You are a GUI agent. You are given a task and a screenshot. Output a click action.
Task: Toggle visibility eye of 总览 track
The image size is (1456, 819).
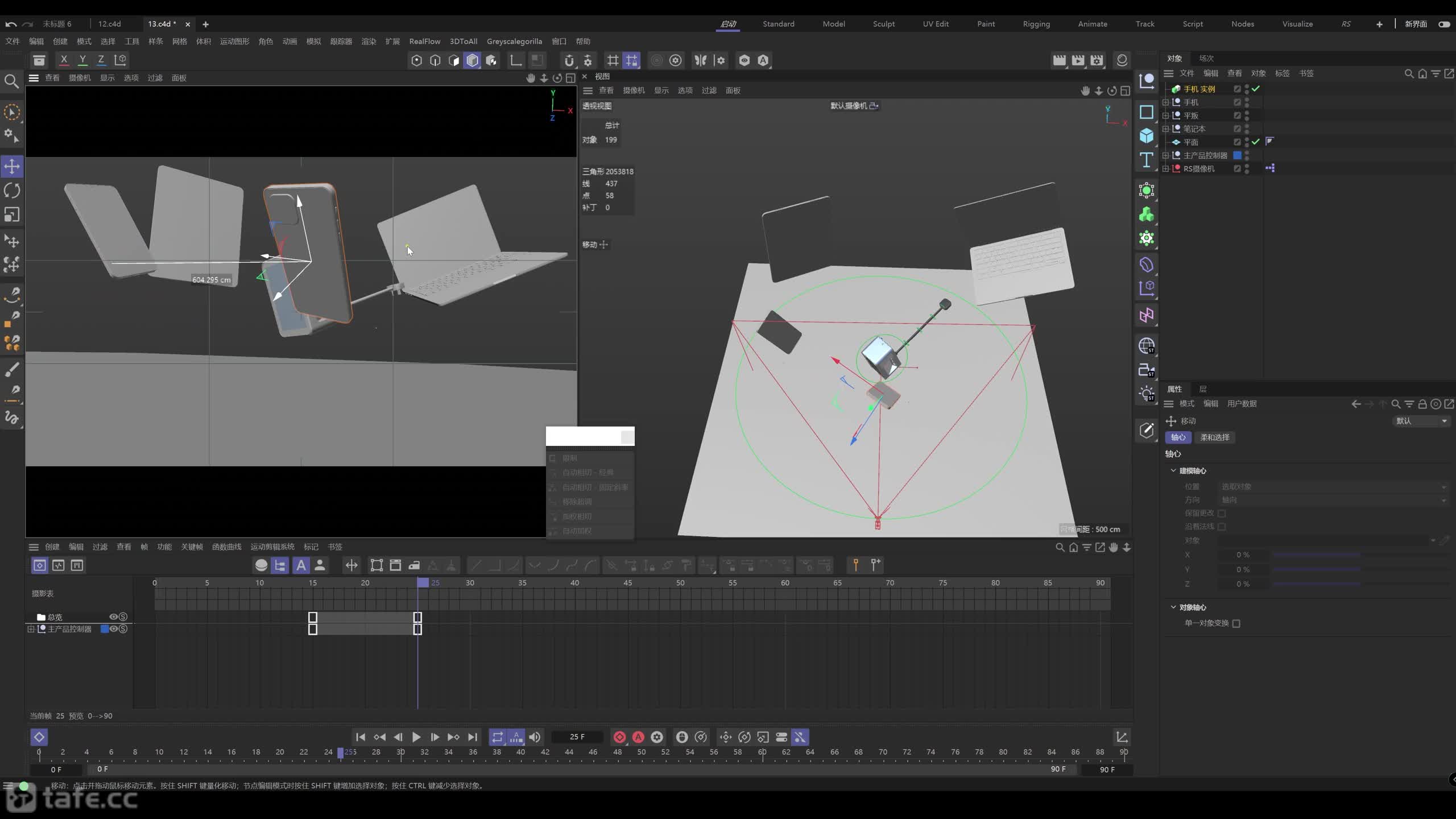pos(114,617)
